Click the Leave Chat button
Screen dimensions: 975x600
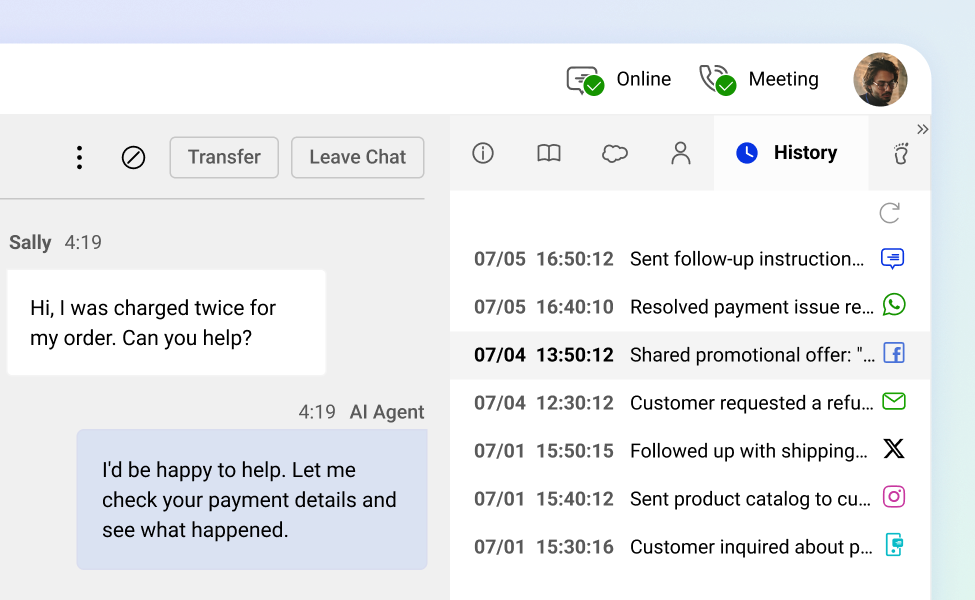click(x=358, y=157)
